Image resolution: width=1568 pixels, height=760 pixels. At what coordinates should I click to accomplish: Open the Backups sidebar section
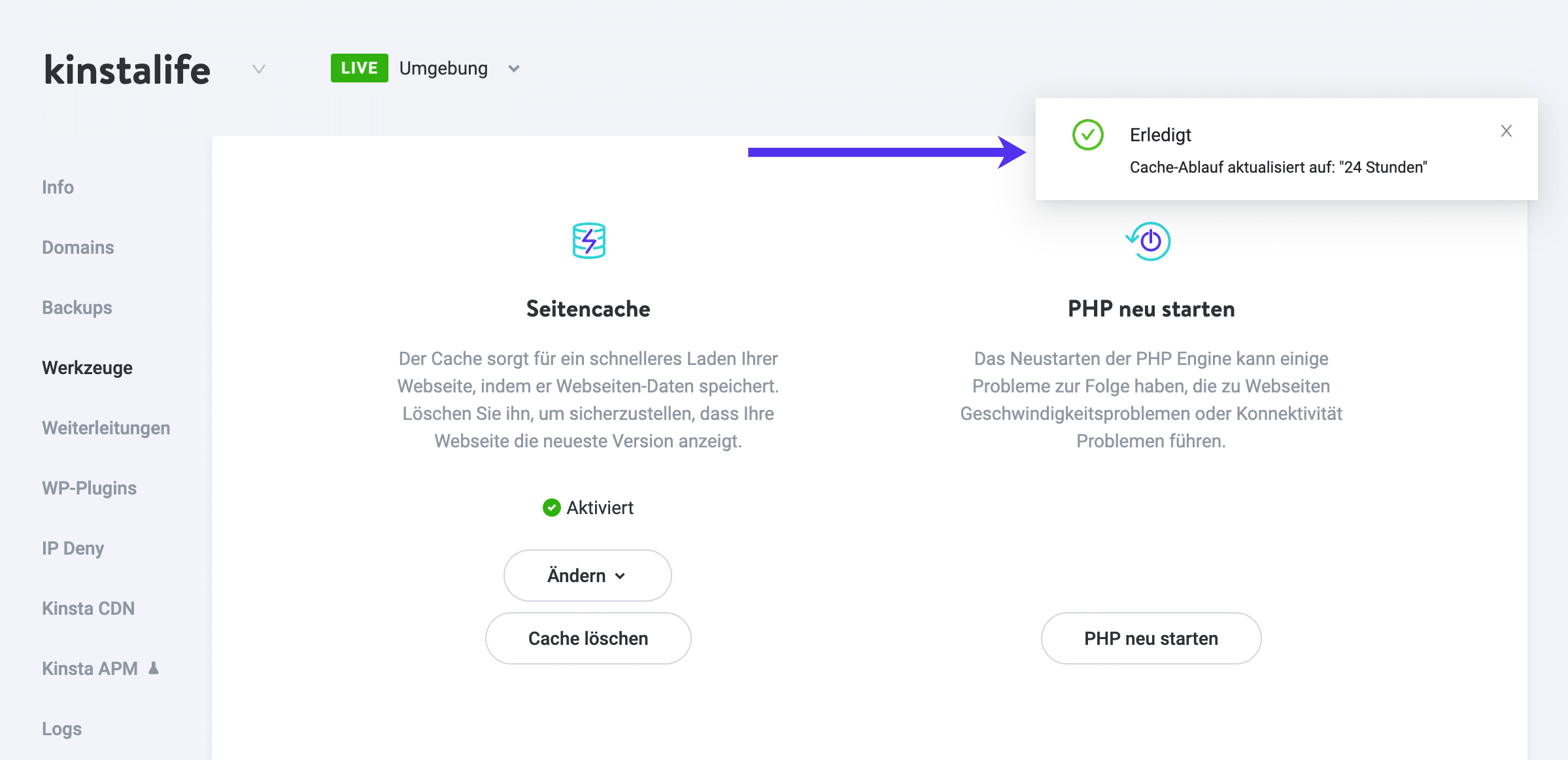tap(77, 307)
